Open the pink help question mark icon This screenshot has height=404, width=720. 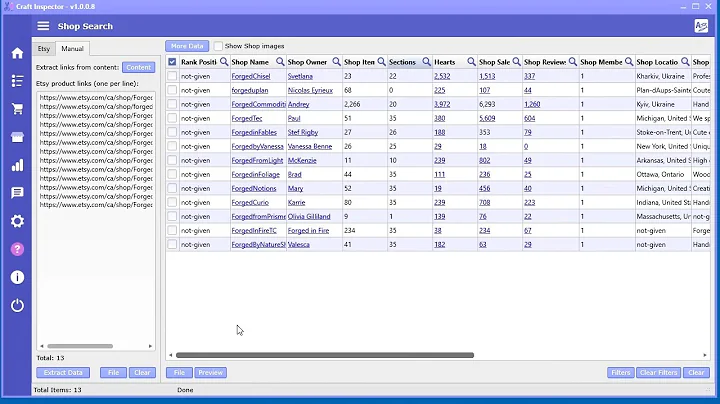[17, 249]
